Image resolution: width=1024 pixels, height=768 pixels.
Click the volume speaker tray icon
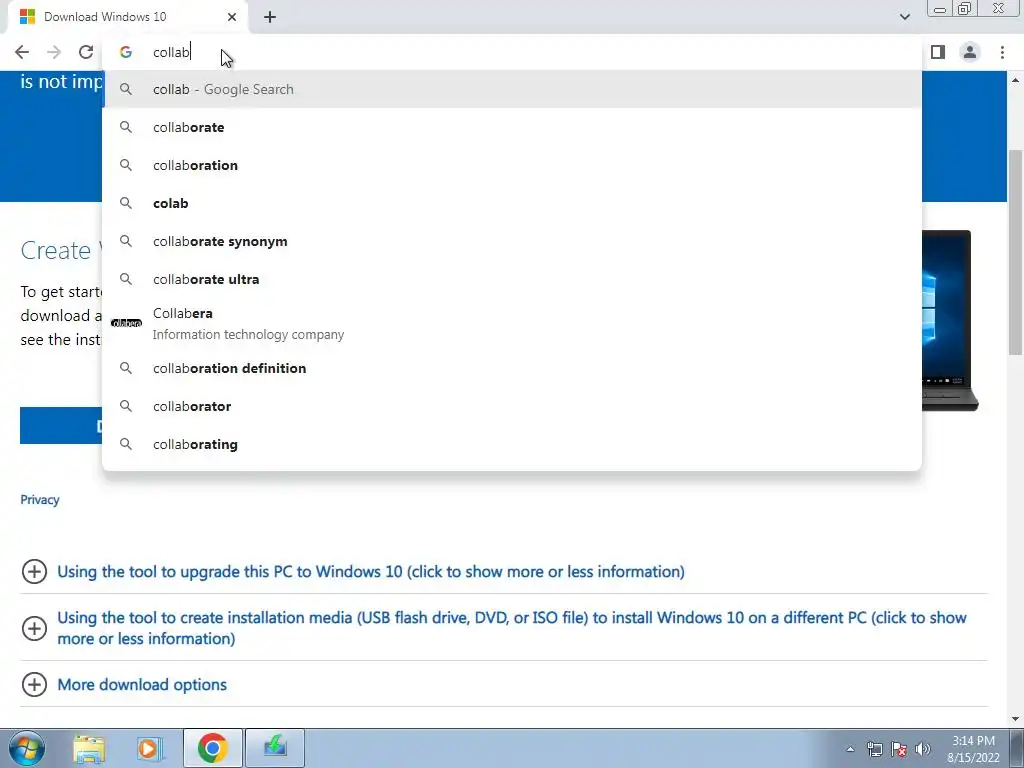point(923,749)
